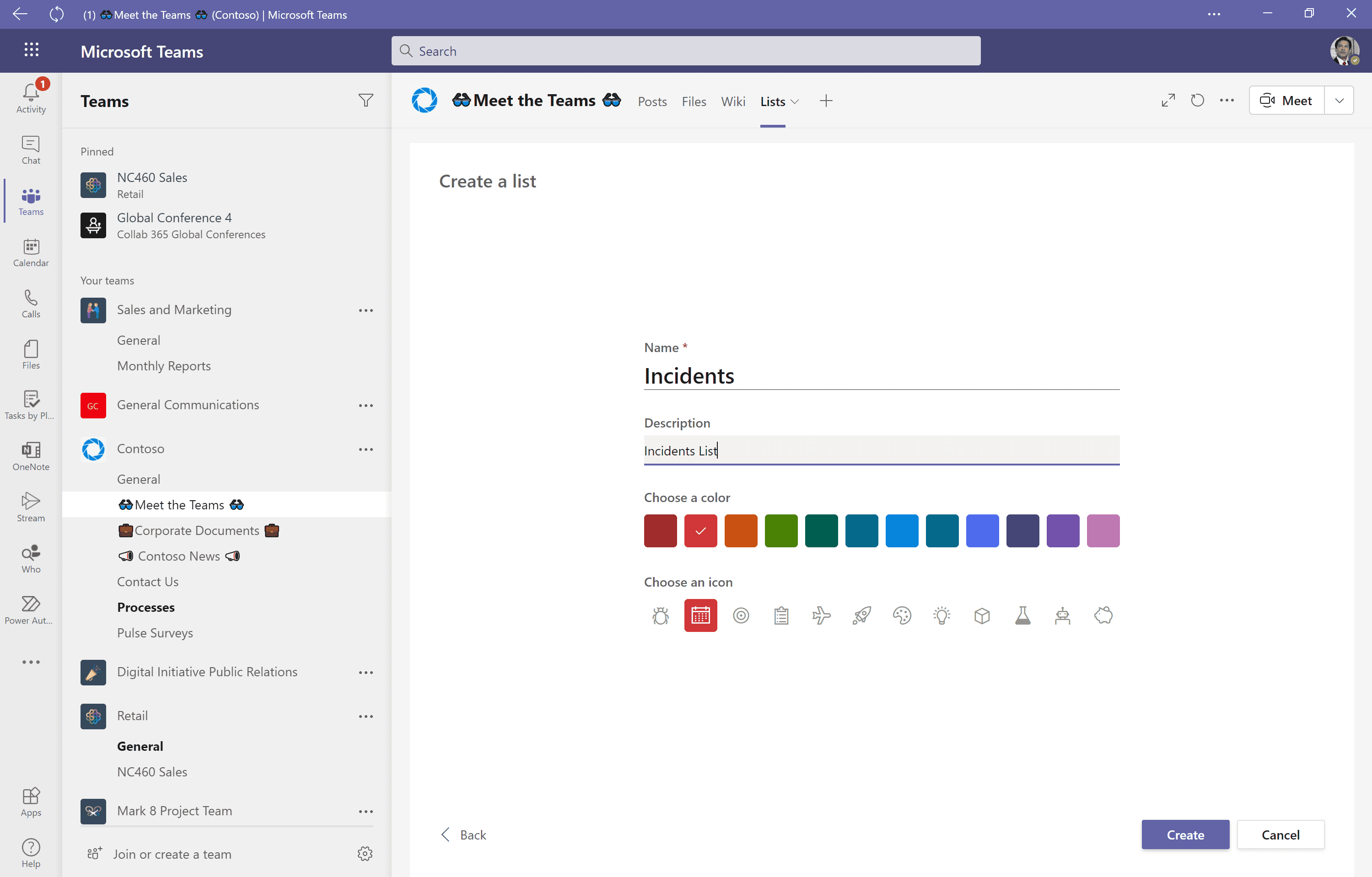Switch to the Files tab

tap(694, 102)
